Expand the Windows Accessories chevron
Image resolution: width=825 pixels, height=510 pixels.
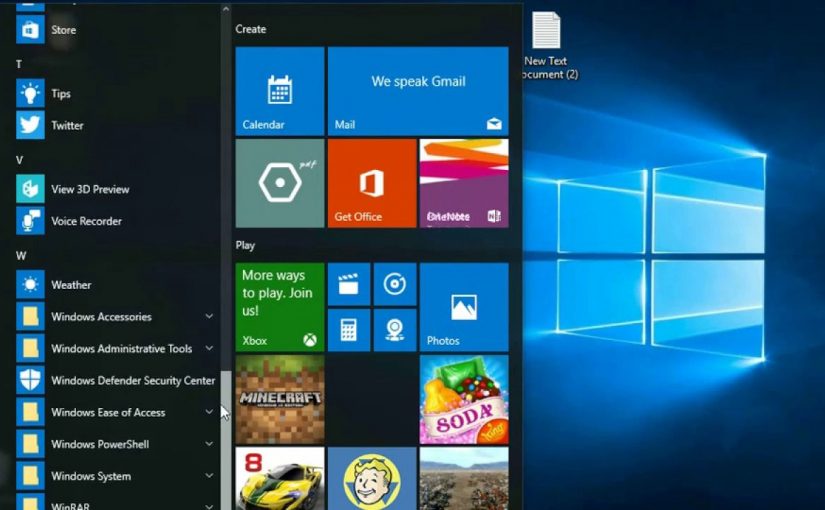[209, 316]
